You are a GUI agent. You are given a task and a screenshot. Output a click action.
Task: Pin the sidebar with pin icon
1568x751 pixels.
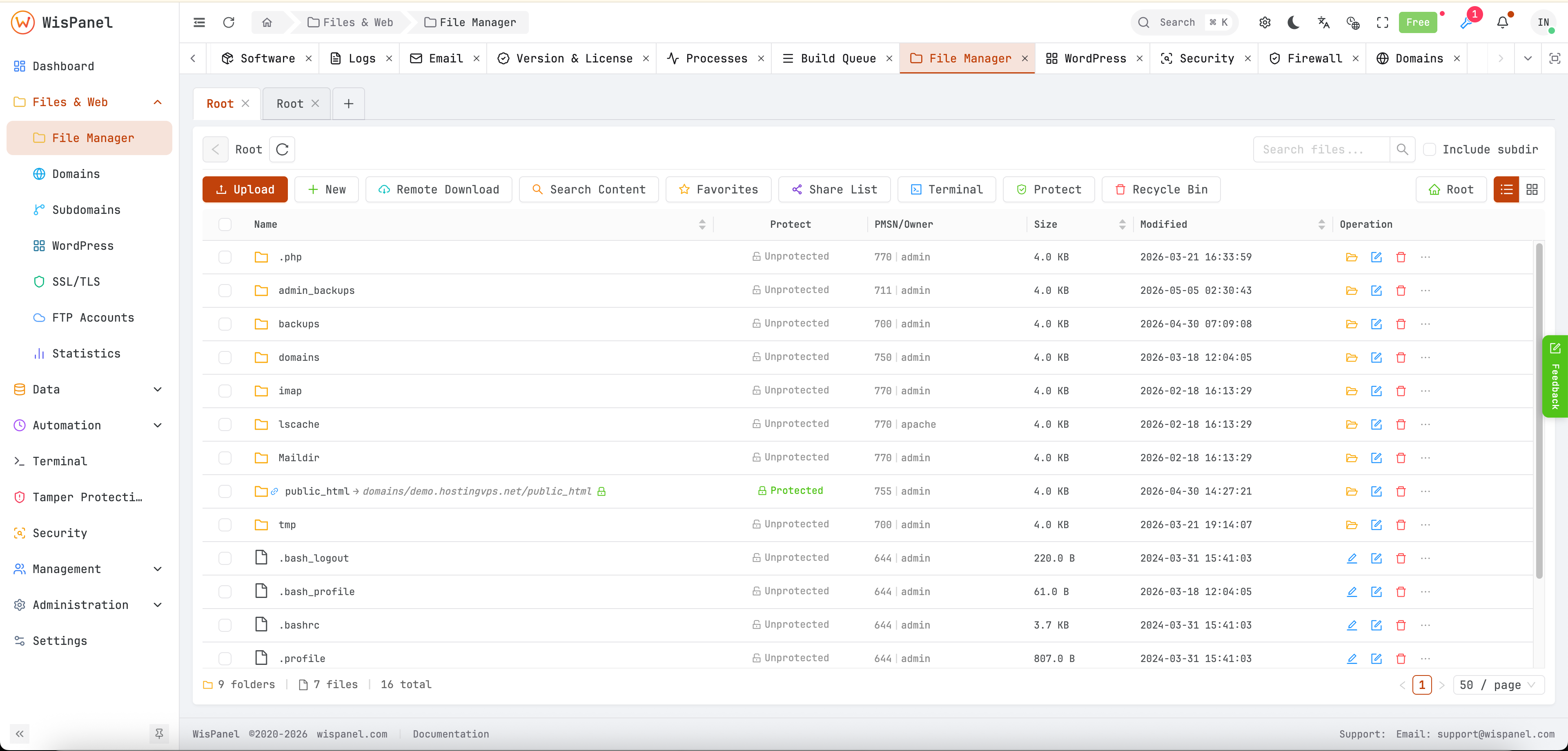click(159, 733)
